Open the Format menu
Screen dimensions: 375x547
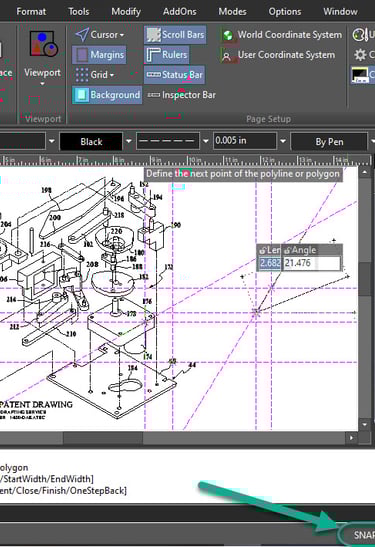click(31, 12)
